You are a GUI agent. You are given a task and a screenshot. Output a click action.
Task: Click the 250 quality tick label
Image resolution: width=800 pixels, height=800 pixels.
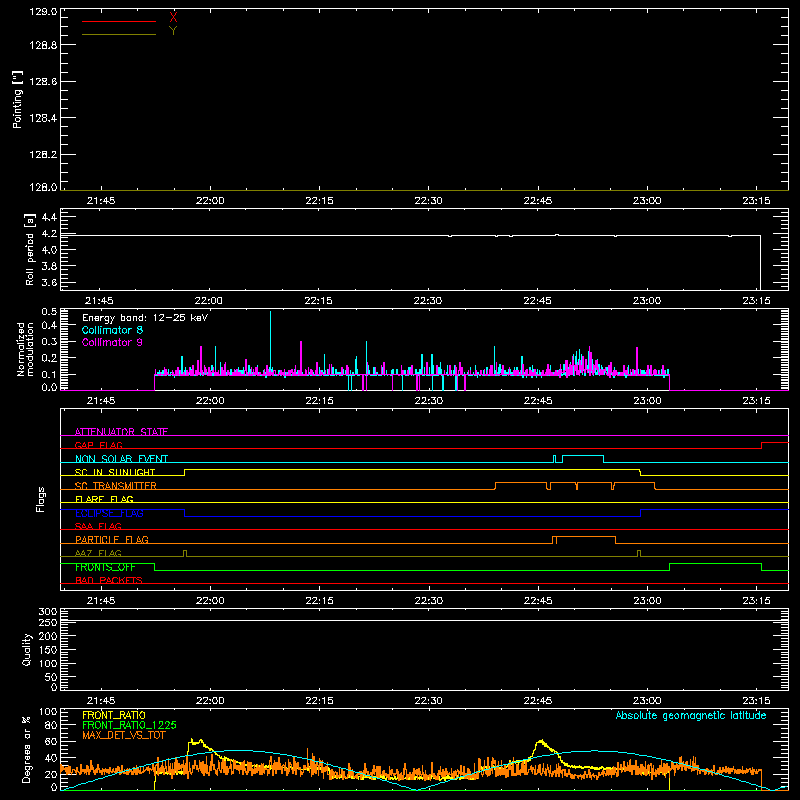[48, 622]
